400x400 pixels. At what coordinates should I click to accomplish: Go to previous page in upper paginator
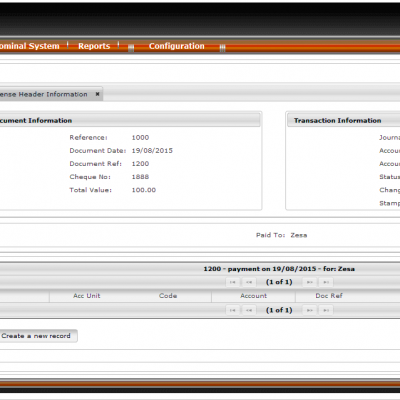pyautogui.click(x=249, y=282)
